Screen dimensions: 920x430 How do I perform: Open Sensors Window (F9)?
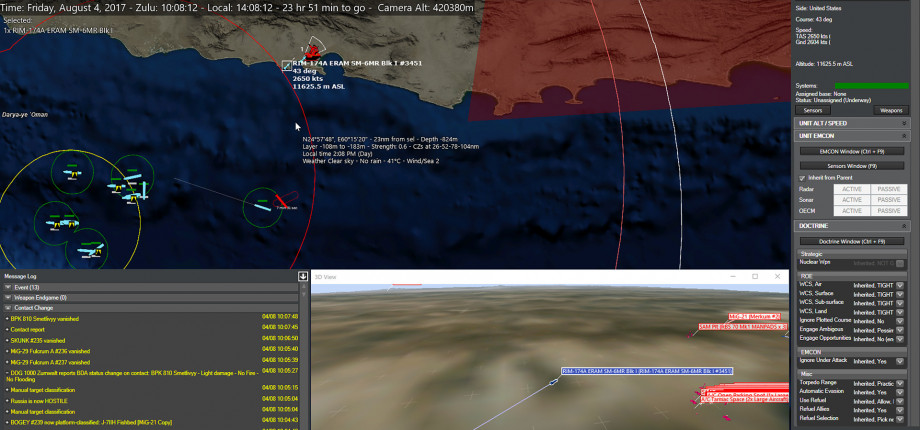click(852, 166)
